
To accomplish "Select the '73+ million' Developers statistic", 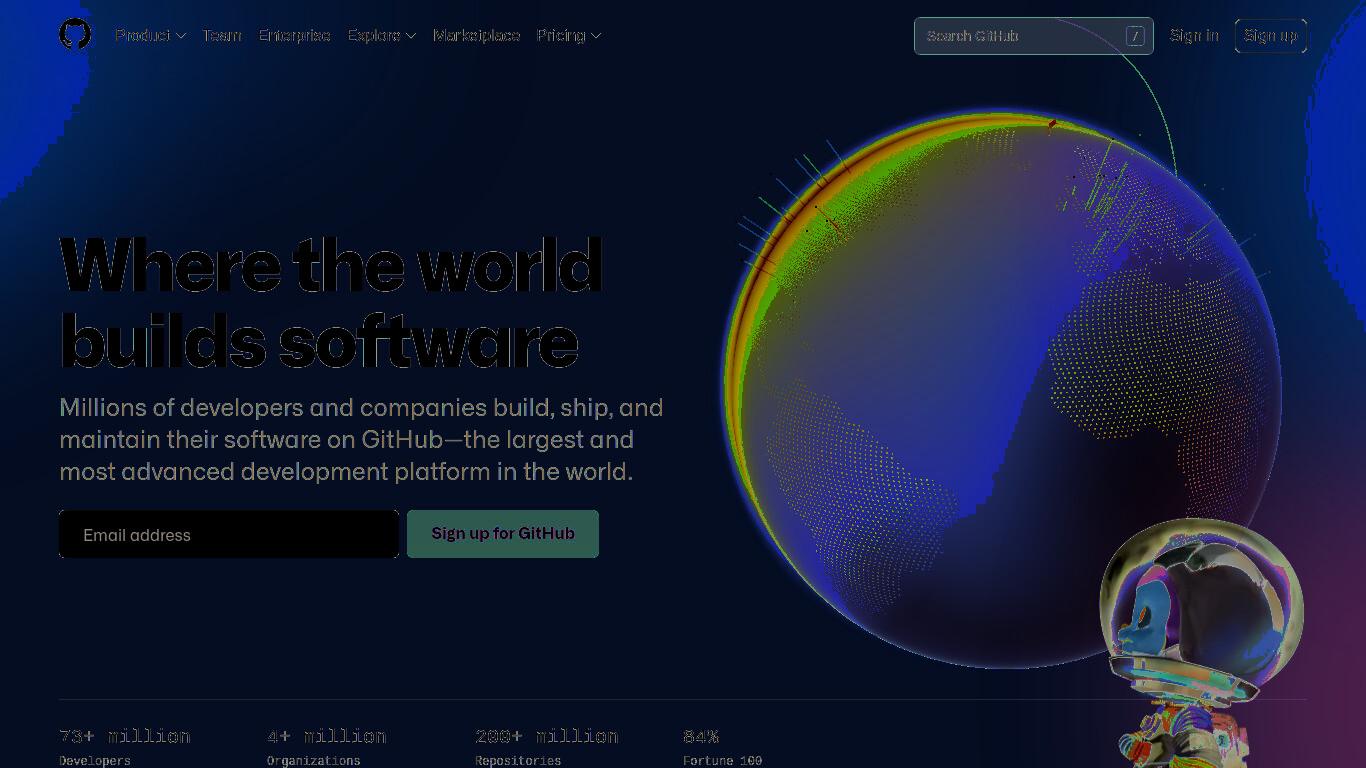I will (x=125, y=746).
